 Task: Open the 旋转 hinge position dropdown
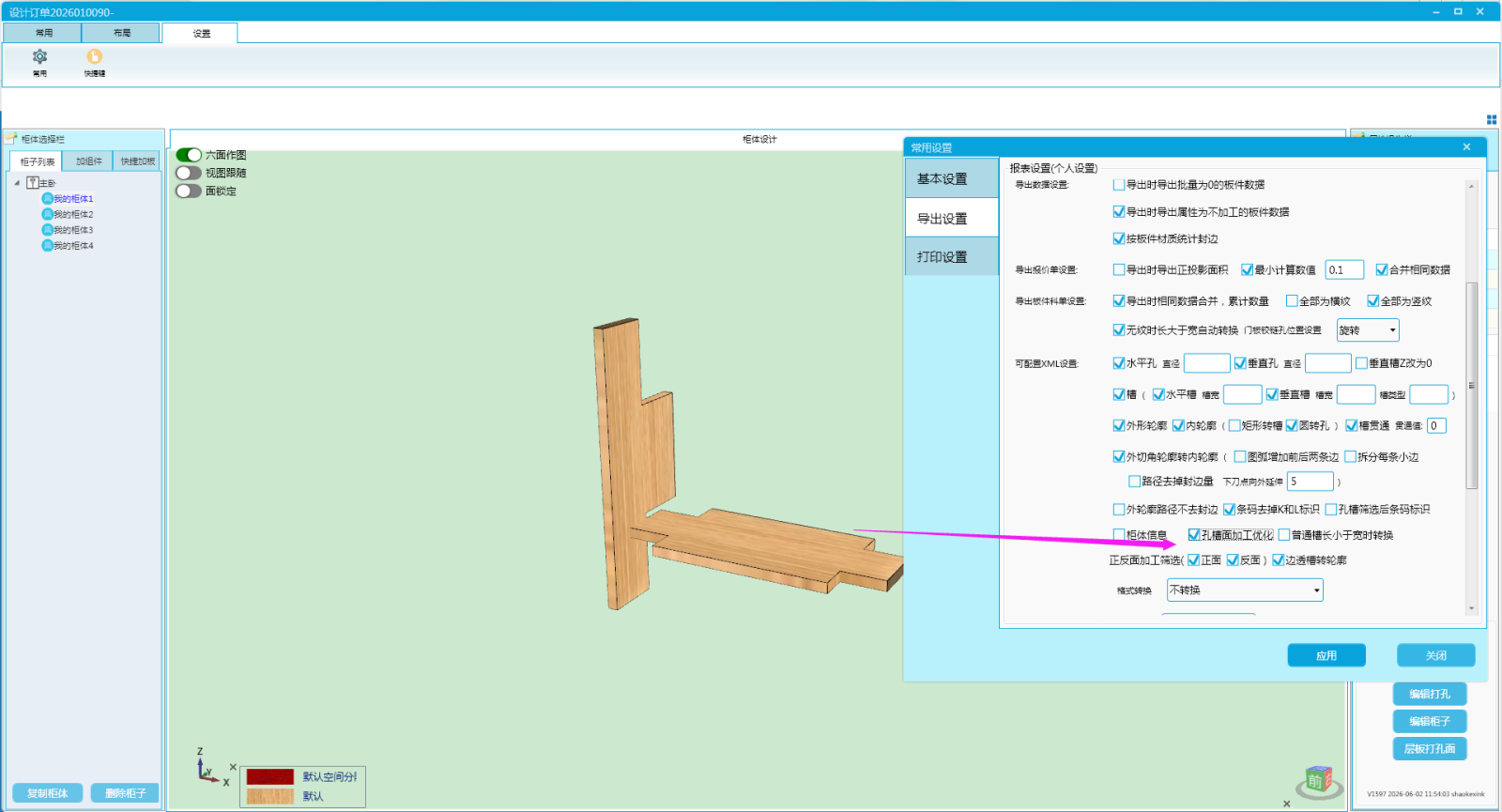pos(1368,330)
